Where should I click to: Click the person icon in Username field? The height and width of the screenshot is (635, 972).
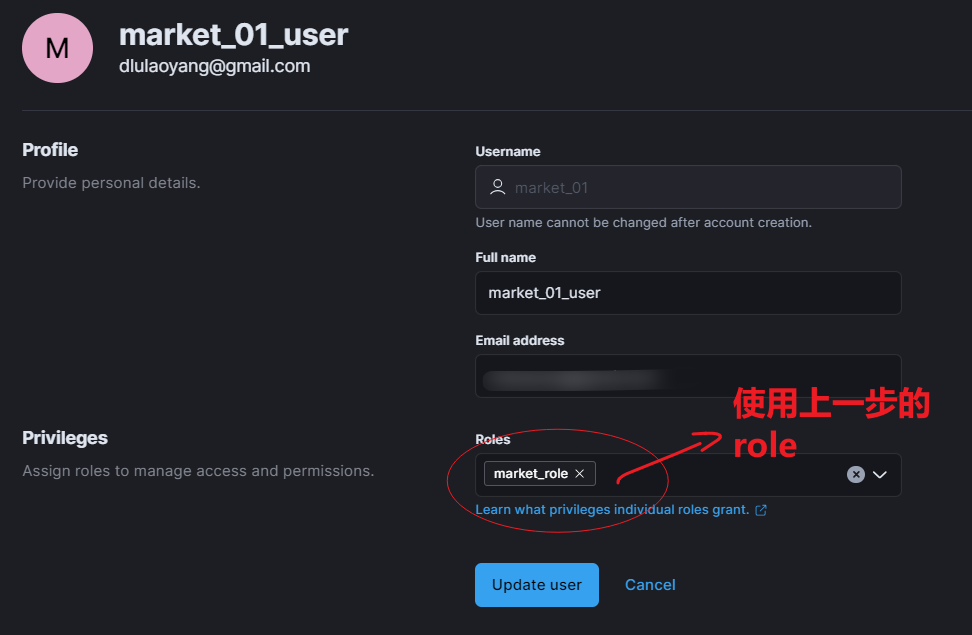(497, 187)
